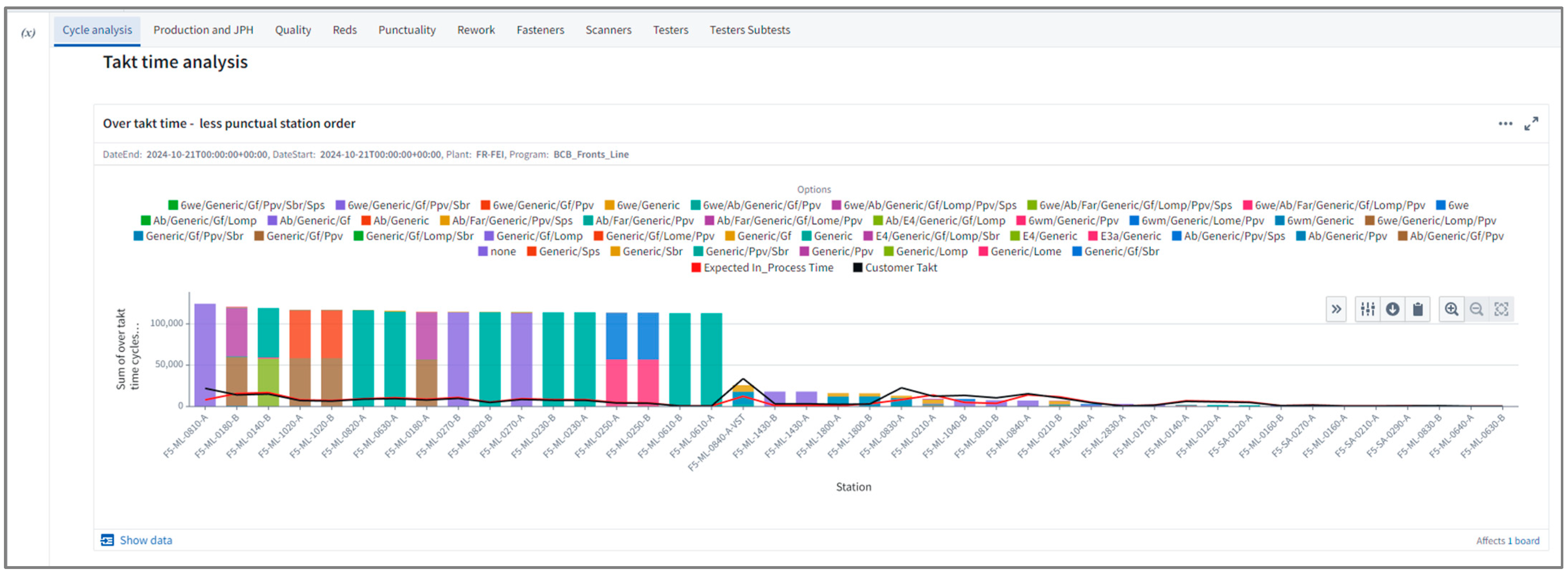The width and height of the screenshot is (1568, 574).
Task: Click the 6we/Generic/Gf/Ppv red legend swatch
Action: coord(485,206)
